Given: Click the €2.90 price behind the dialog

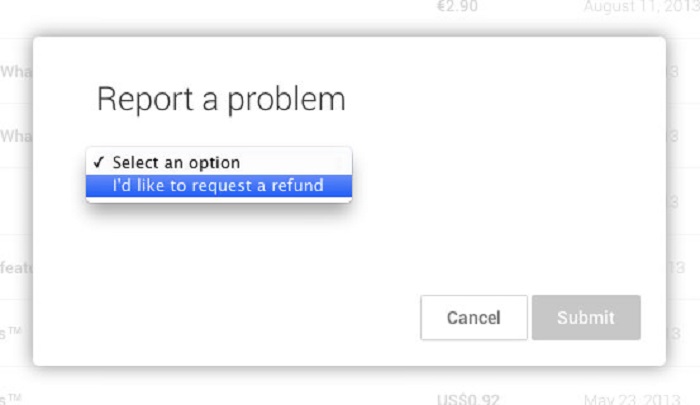Looking at the screenshot, I should (x=458, y=6).
